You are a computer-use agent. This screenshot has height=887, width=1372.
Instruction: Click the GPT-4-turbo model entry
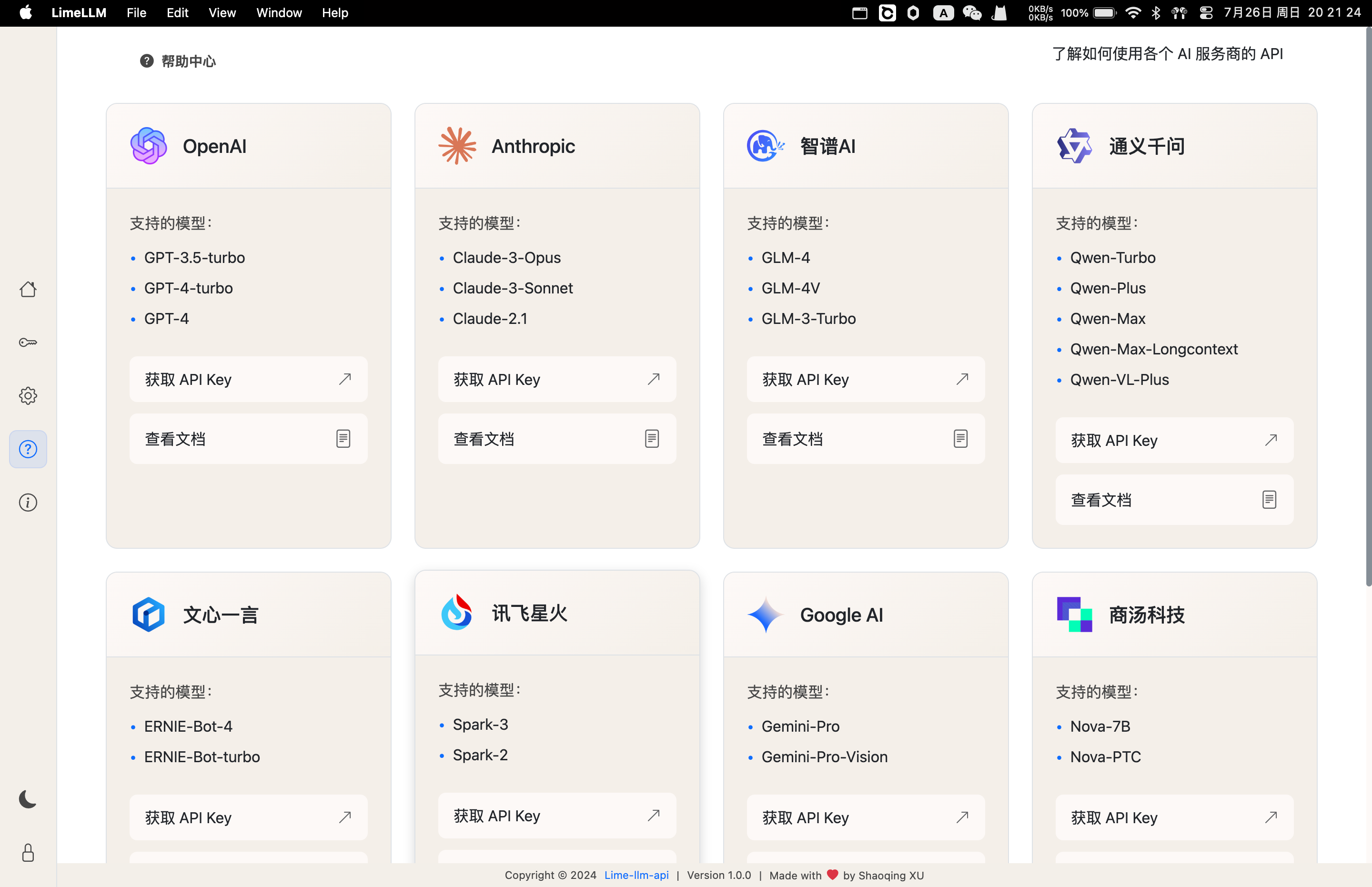pos(188,288)
